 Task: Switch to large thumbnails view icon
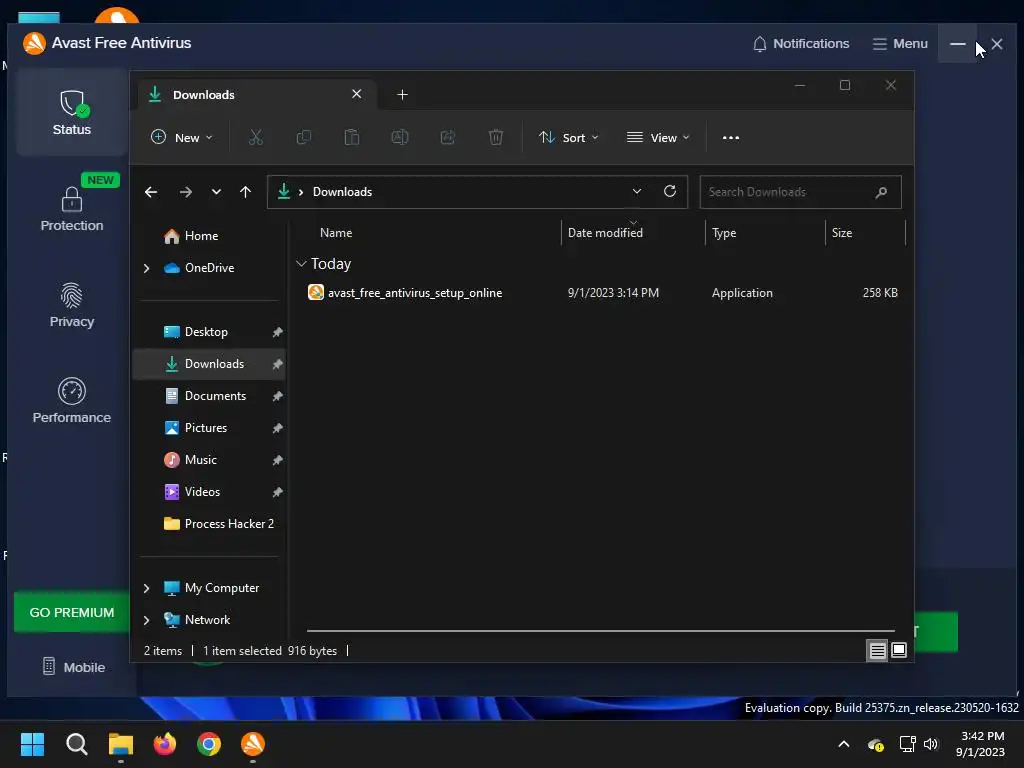tap(899, 650)
